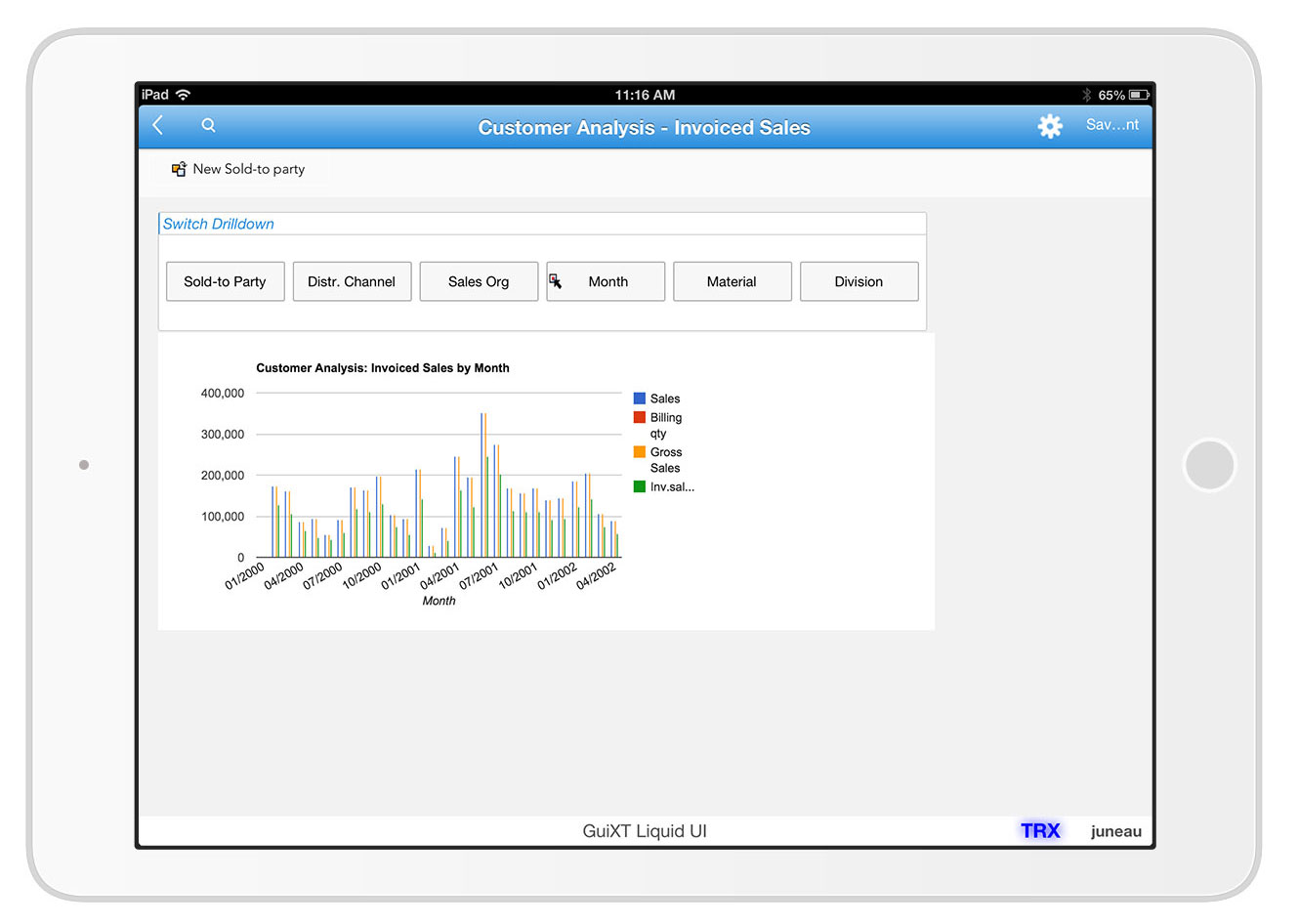Click the TRX indicator in footer
The height and width of the screenshot is (924, 1298).
pos(1040,830)
